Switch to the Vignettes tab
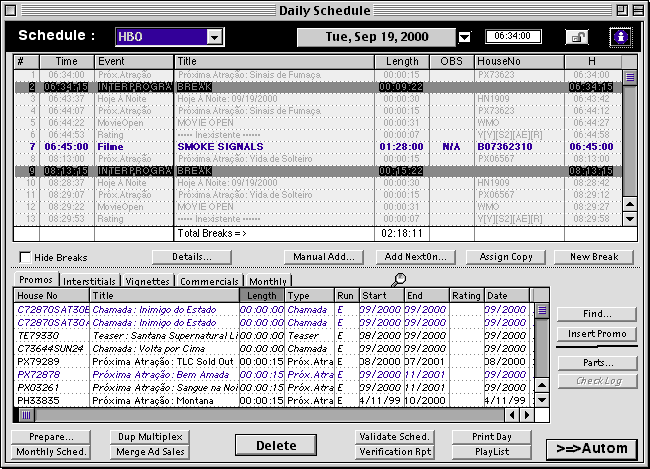 [x=148, y=281]
